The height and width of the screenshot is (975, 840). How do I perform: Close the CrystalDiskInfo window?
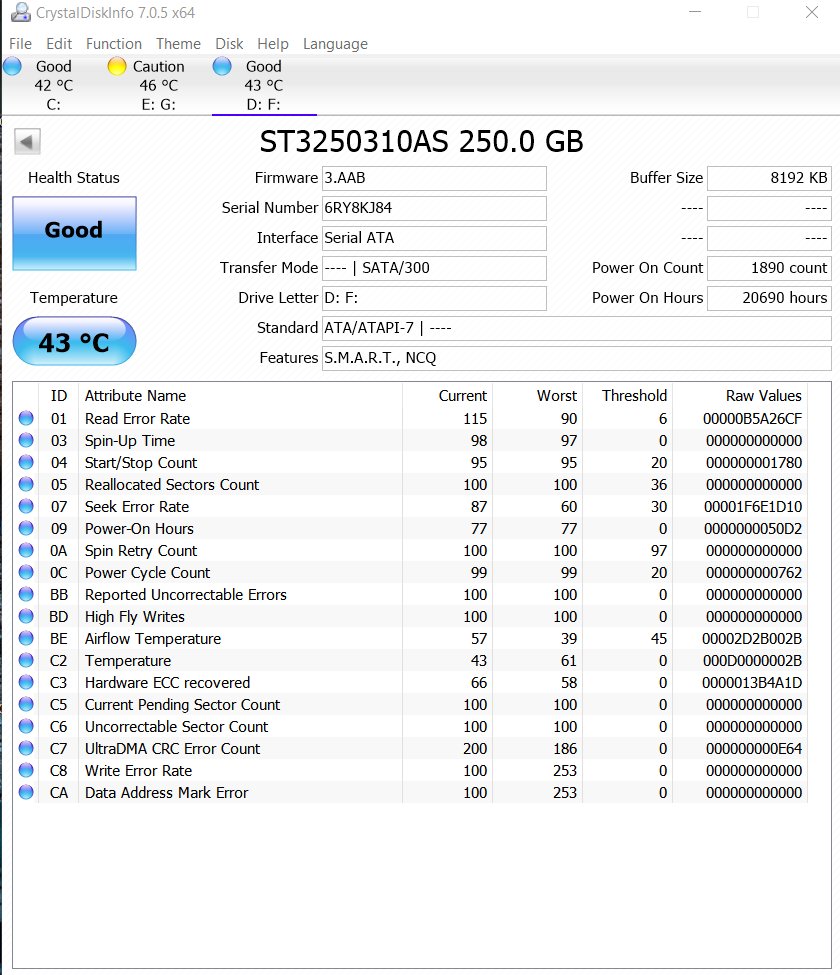point(812,12)
